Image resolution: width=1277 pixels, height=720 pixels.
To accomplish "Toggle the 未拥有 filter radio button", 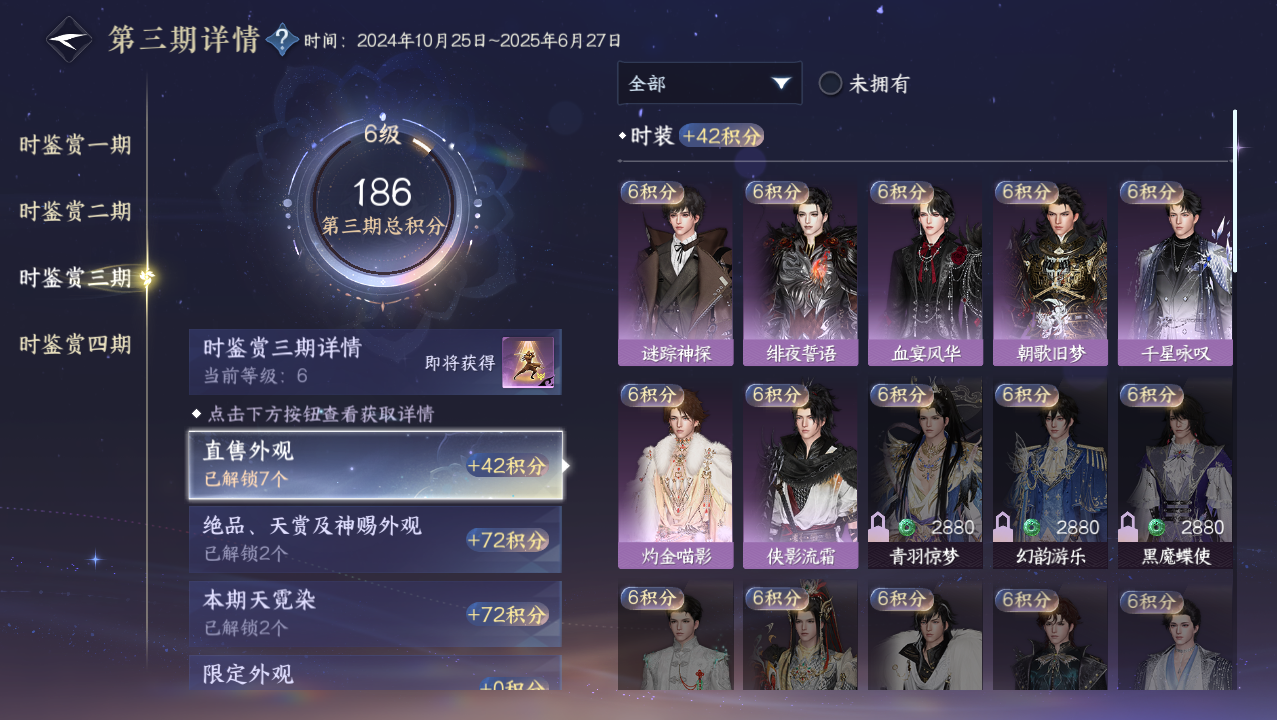I will coord(830,83).
